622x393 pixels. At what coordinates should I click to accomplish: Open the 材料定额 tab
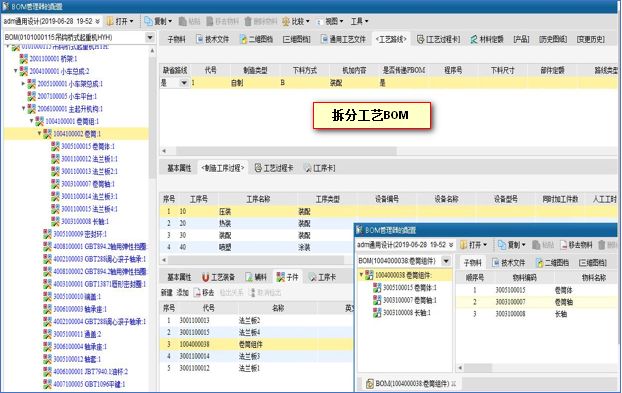click(487, 39)
